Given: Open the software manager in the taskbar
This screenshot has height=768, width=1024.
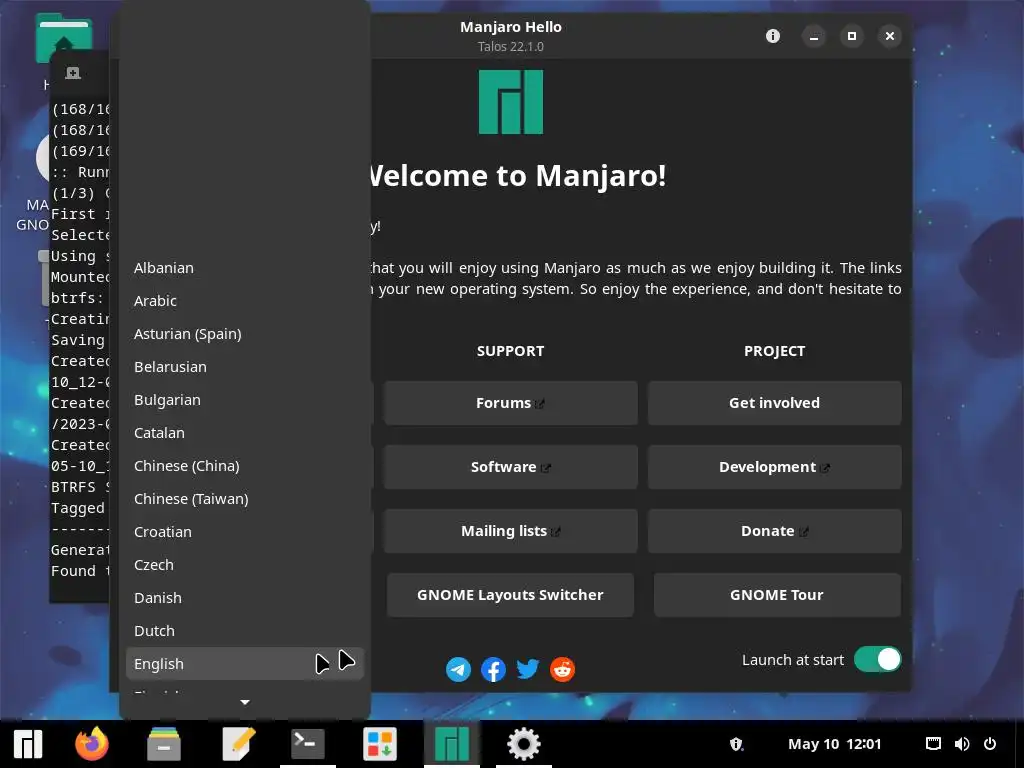Looking at the screenshot, I should pyautogui.click(x=380, y=744).
